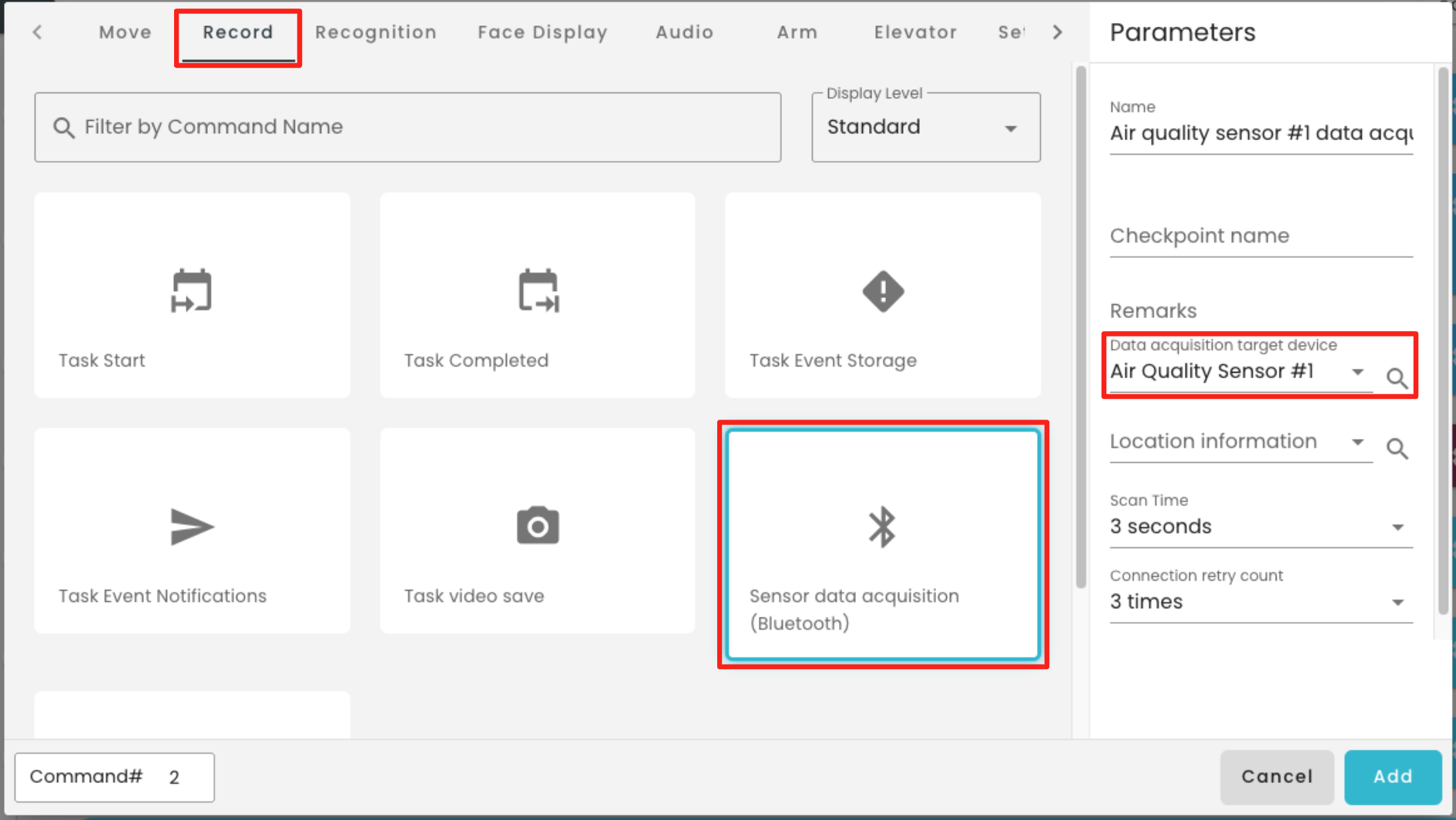Expand the Data acquisition target device dropdown

point(1241,372)
